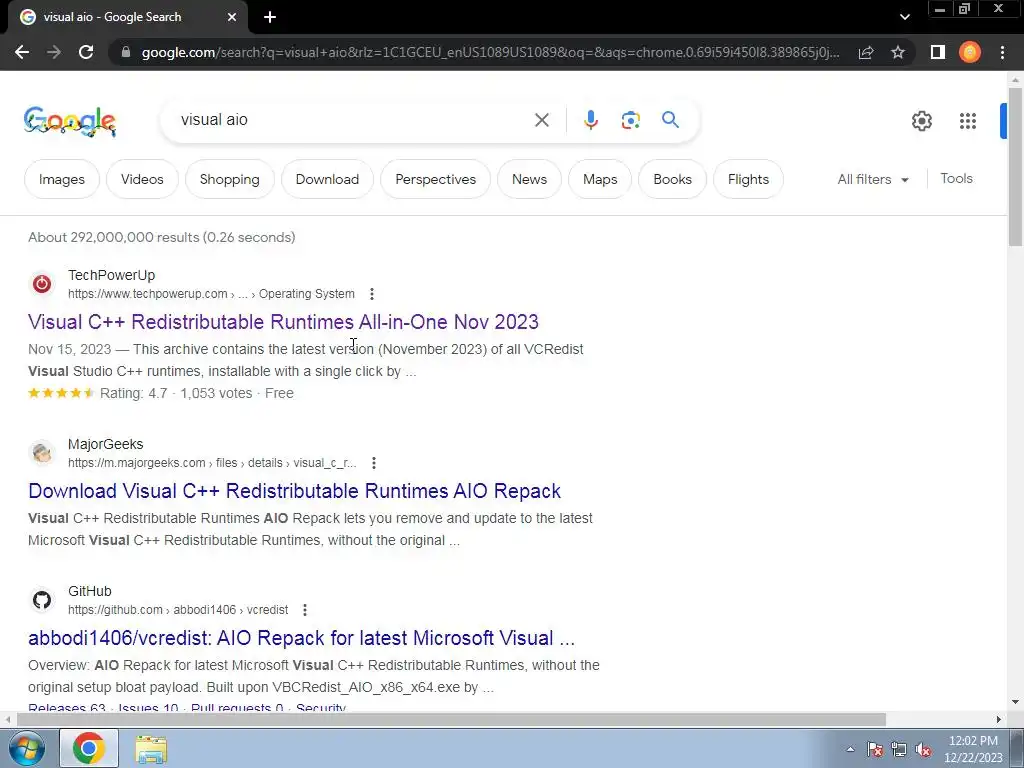Open TechPowerUp result options menu
This screenshot has width=1024, height=768.
[372, 294]
